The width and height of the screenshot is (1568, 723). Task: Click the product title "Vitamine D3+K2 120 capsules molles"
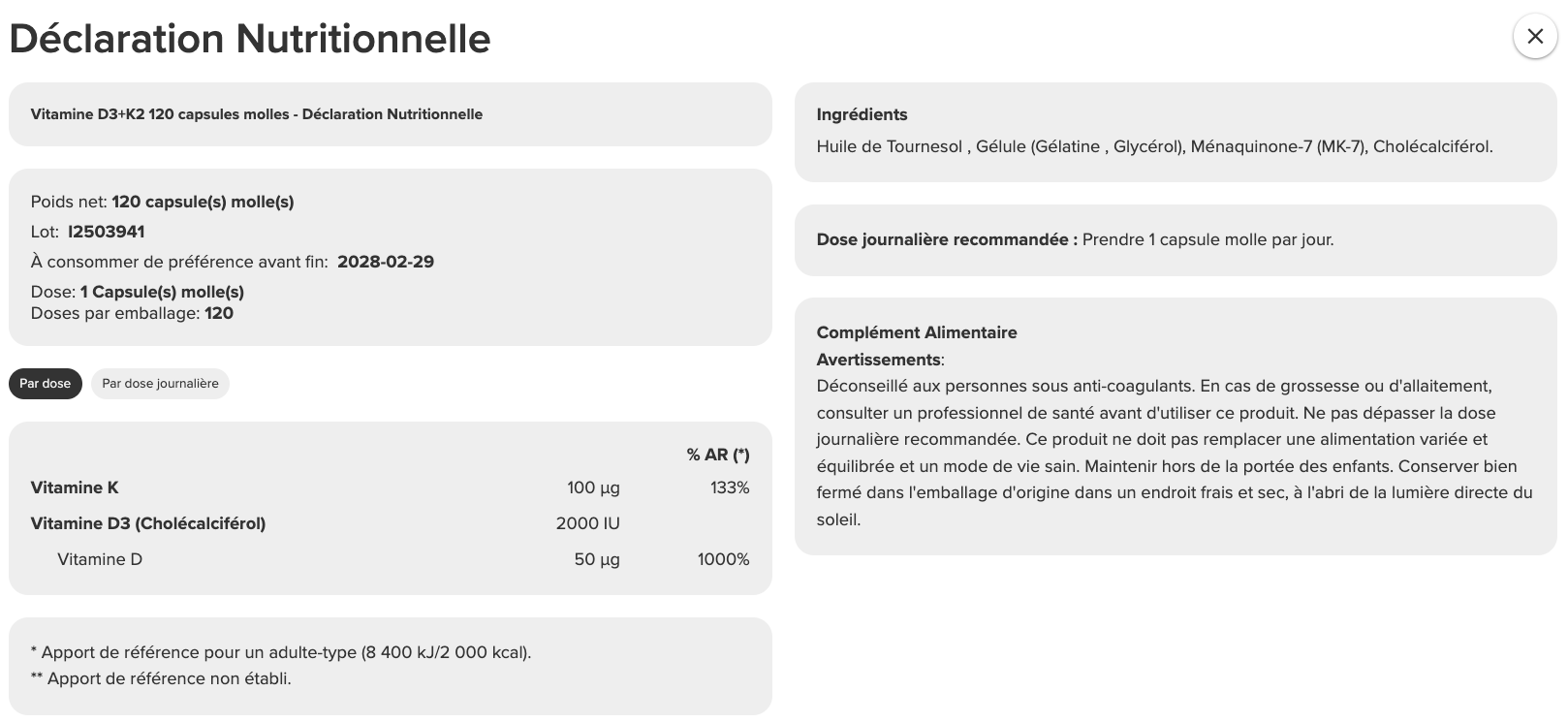[160, 114]
